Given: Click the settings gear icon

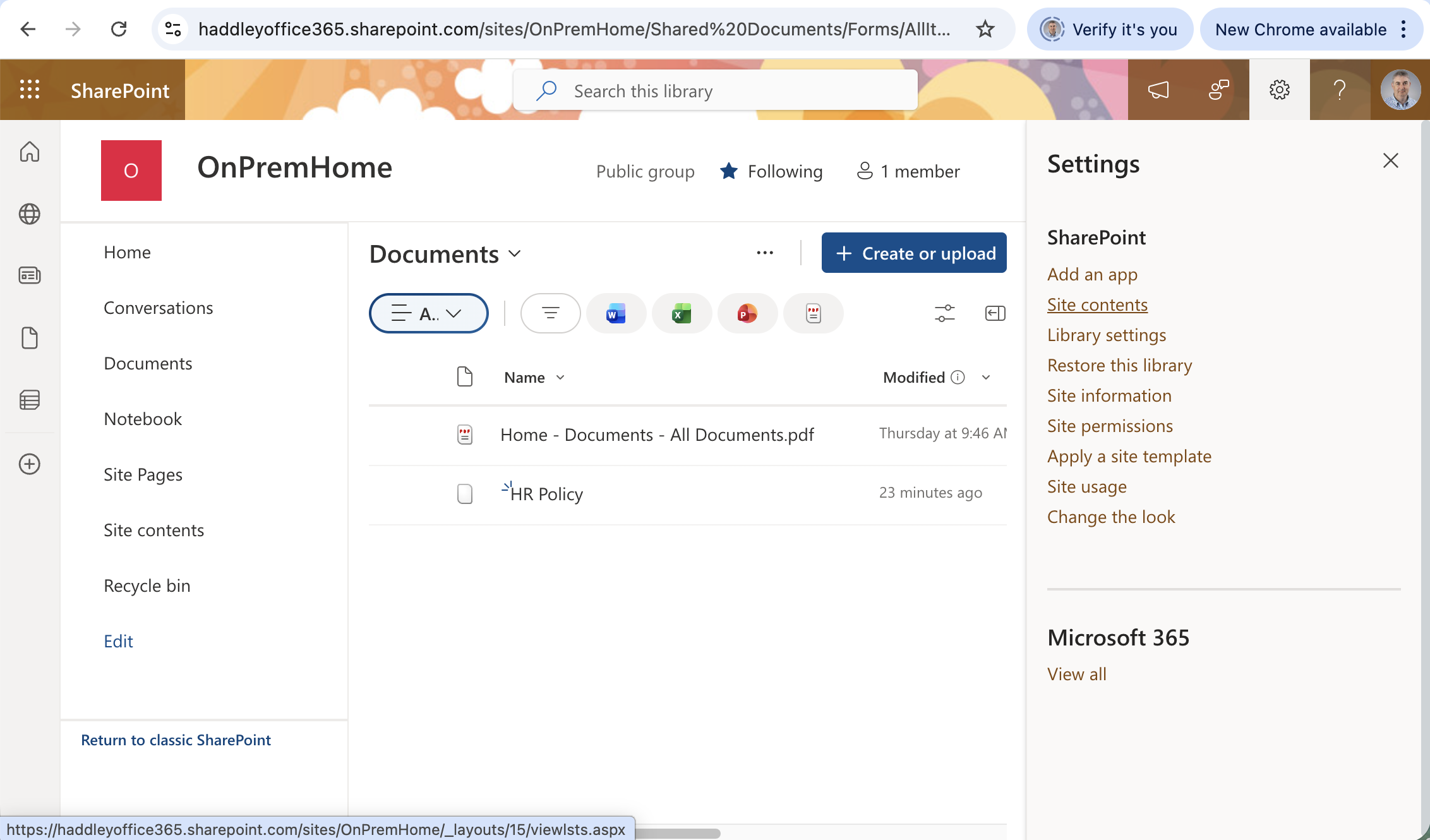Looking at the screenshot, I should point(1280,90).
